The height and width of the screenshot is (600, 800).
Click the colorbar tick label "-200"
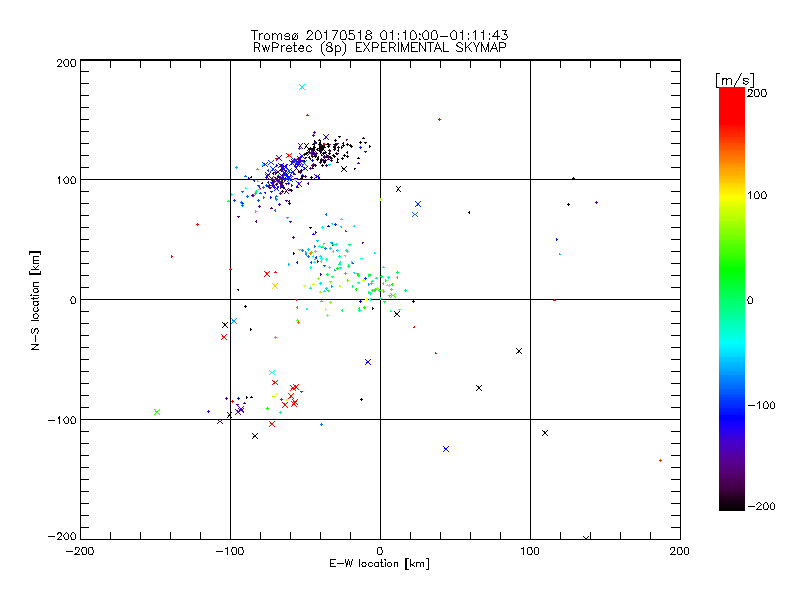(761, 507)
